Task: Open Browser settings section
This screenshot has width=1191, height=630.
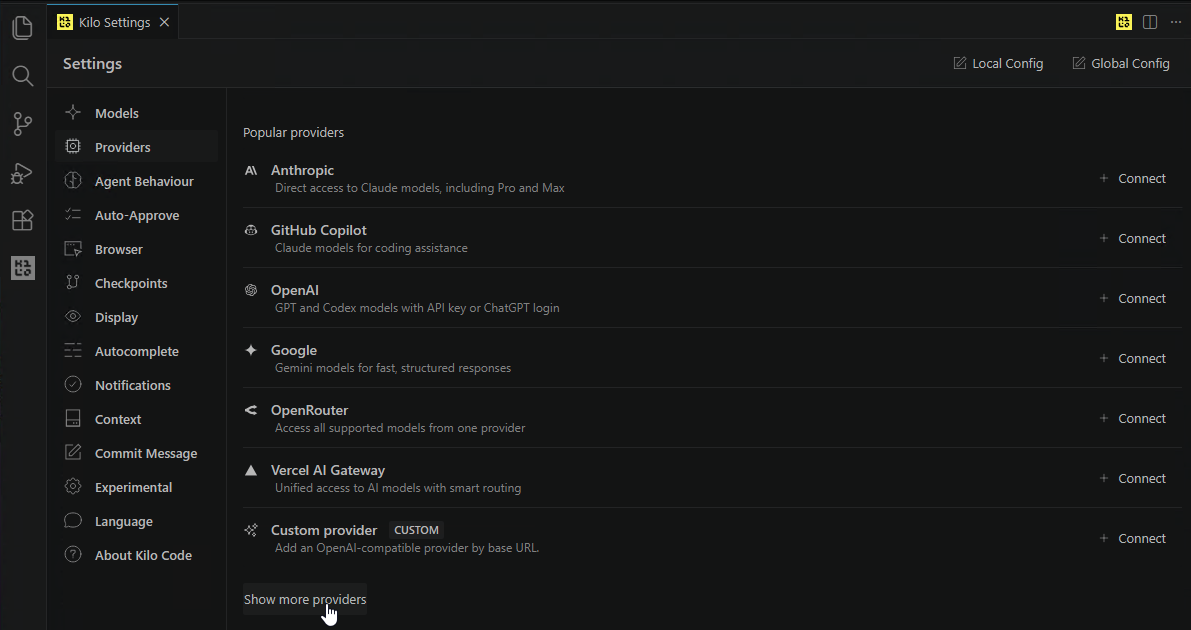Action: coord(137,249)
